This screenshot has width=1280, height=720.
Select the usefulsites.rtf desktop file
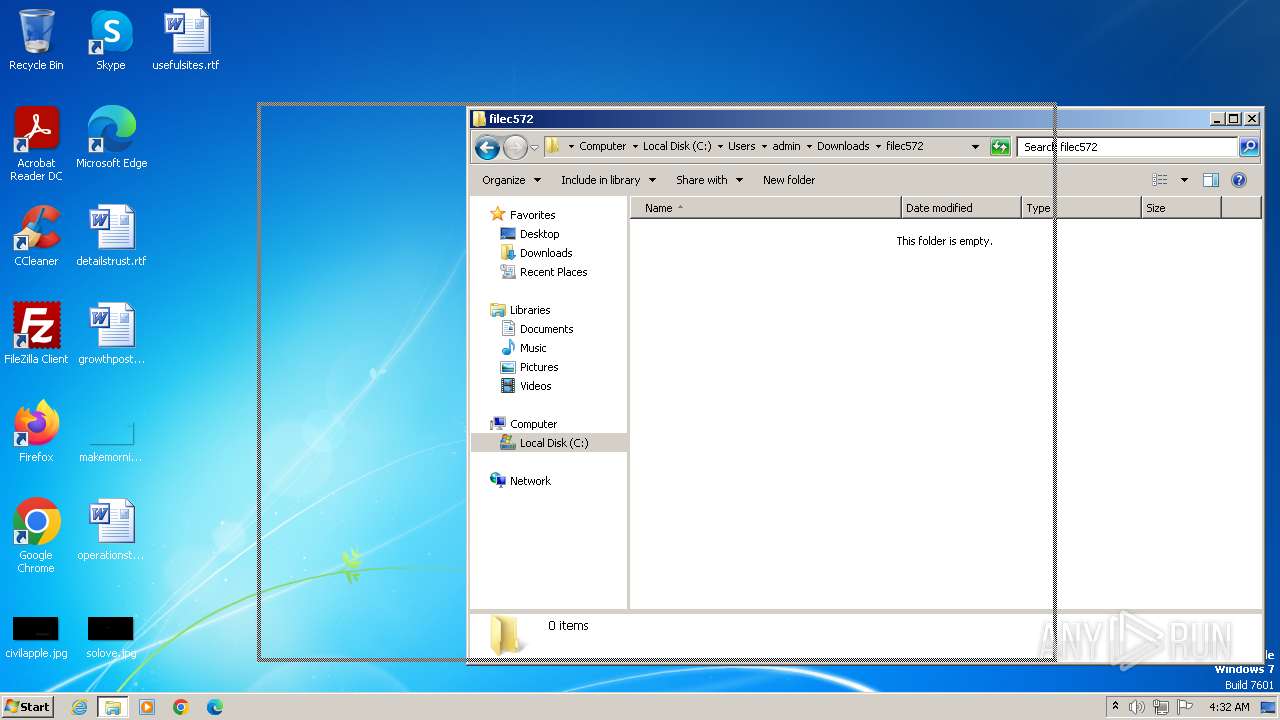[186, 40]
